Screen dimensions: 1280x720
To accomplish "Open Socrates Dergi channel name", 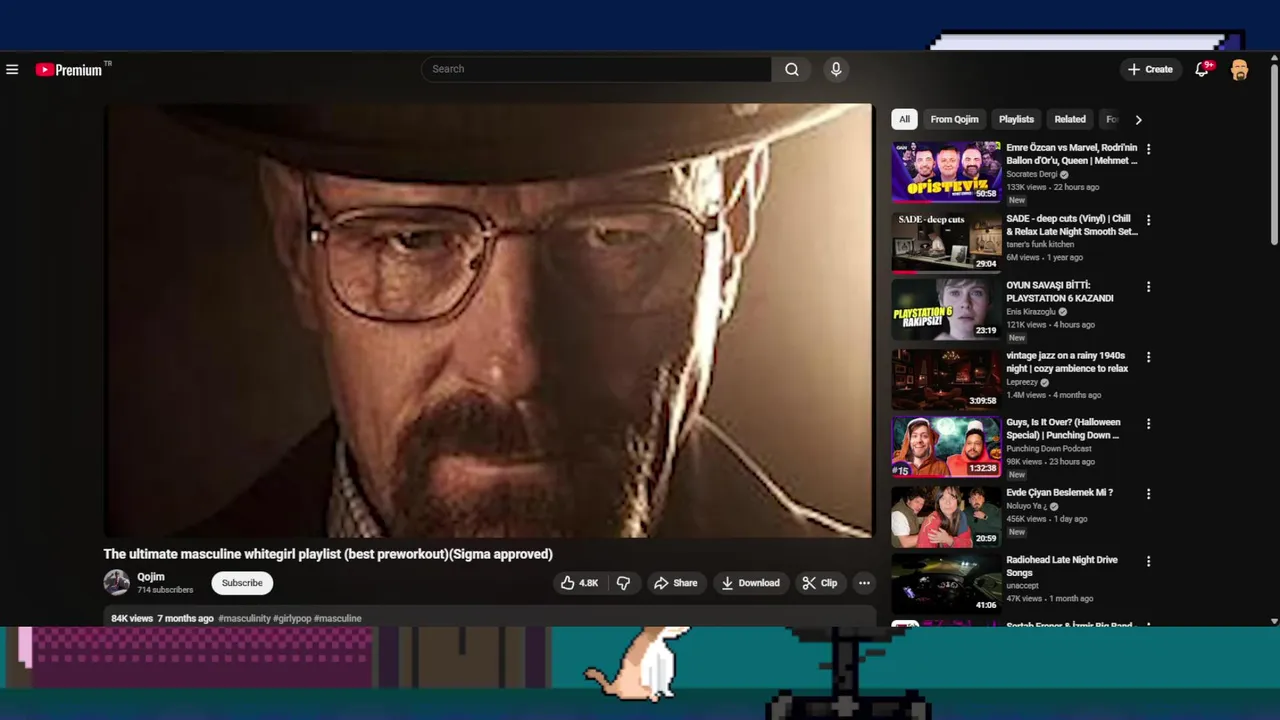I will coord(1031,174).
